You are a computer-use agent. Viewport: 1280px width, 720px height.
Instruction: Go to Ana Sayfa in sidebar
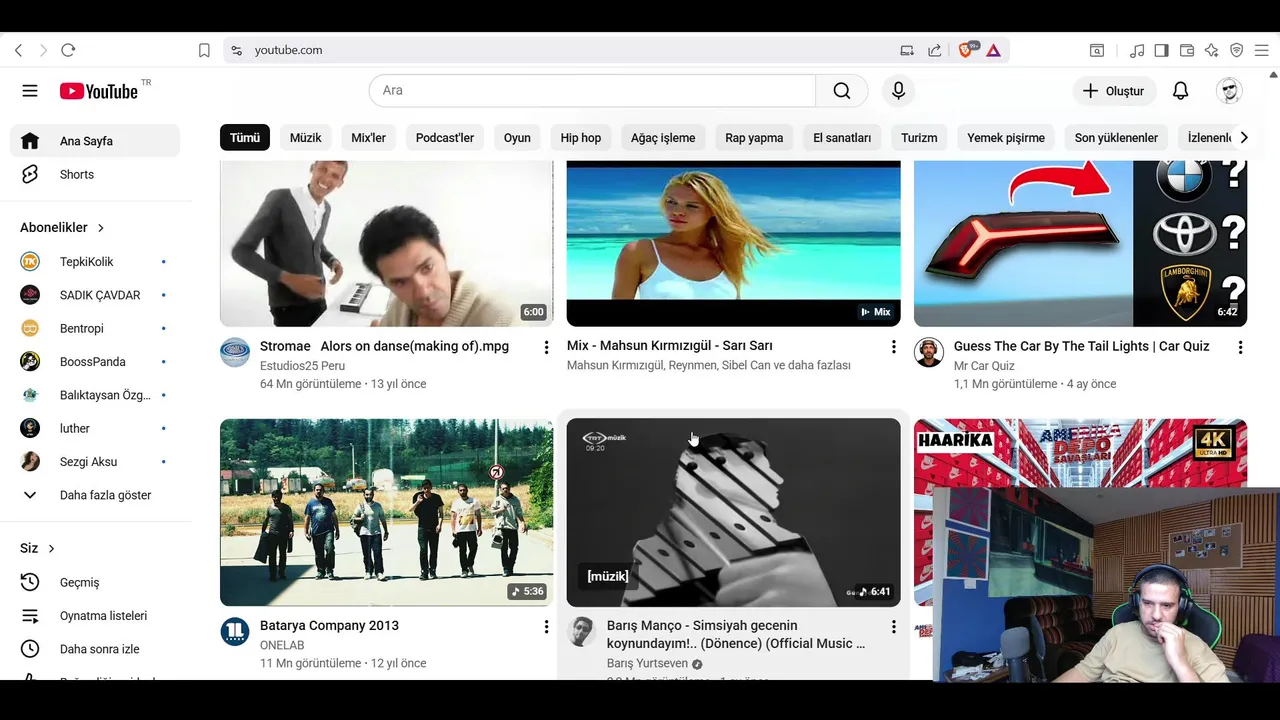coord(95,141)
